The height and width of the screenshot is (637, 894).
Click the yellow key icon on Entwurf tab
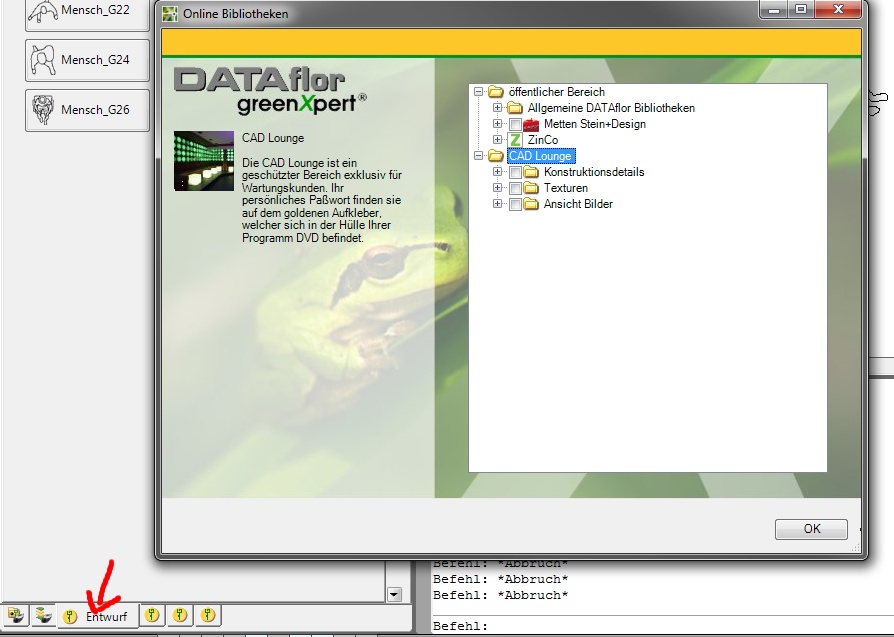[x=70, y=616]
